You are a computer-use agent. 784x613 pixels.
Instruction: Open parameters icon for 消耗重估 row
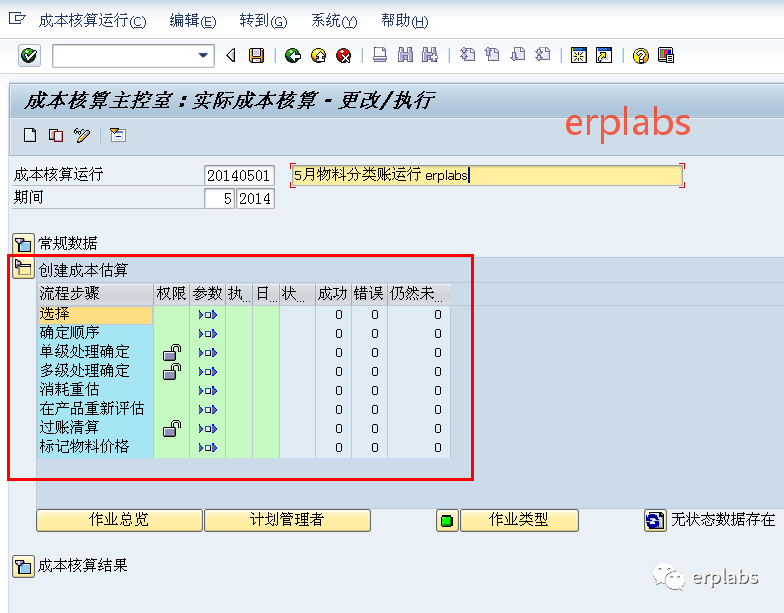click(208, 391)
